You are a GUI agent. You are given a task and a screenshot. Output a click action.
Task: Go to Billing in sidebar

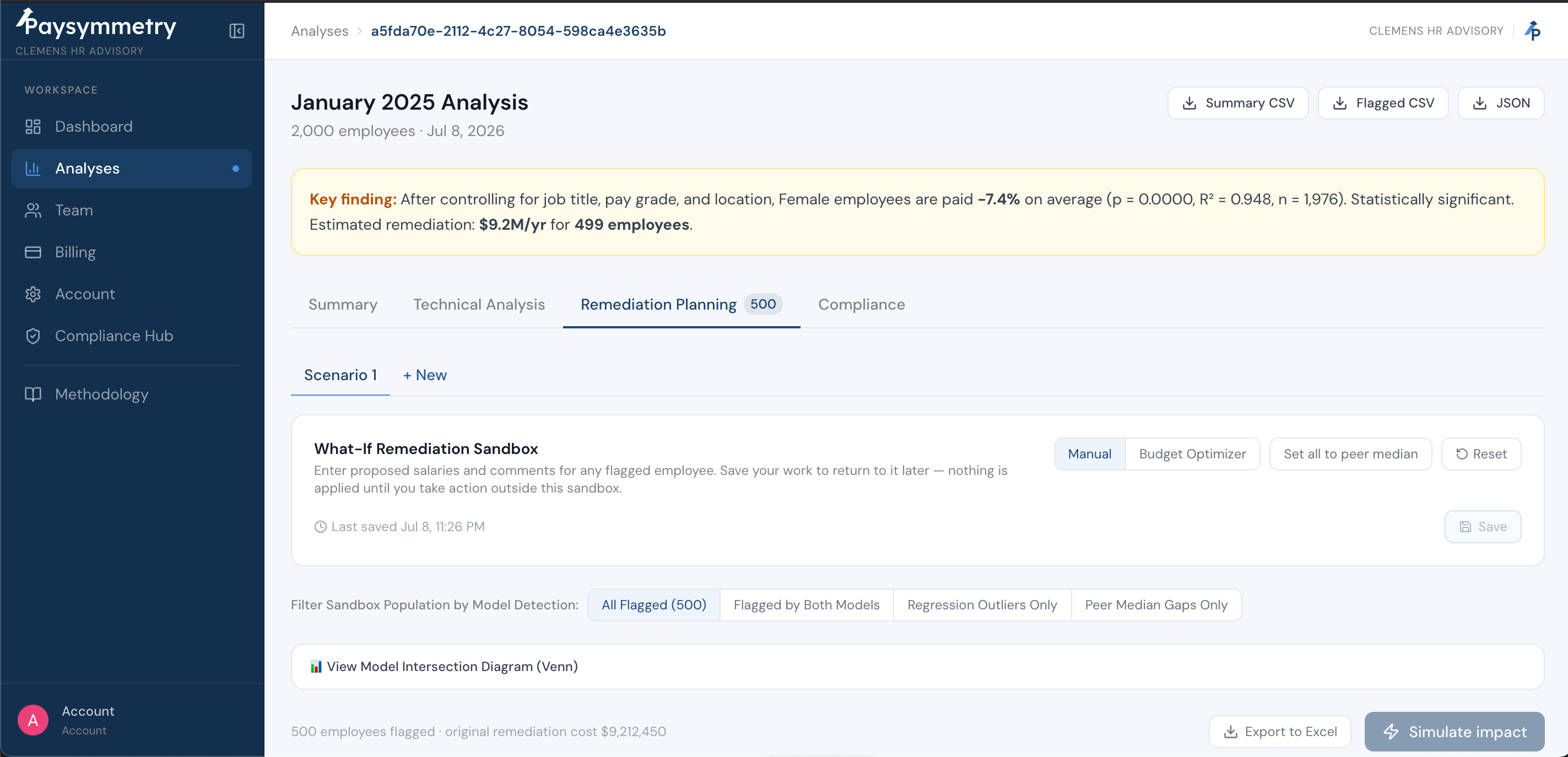[x=132, y=252]
